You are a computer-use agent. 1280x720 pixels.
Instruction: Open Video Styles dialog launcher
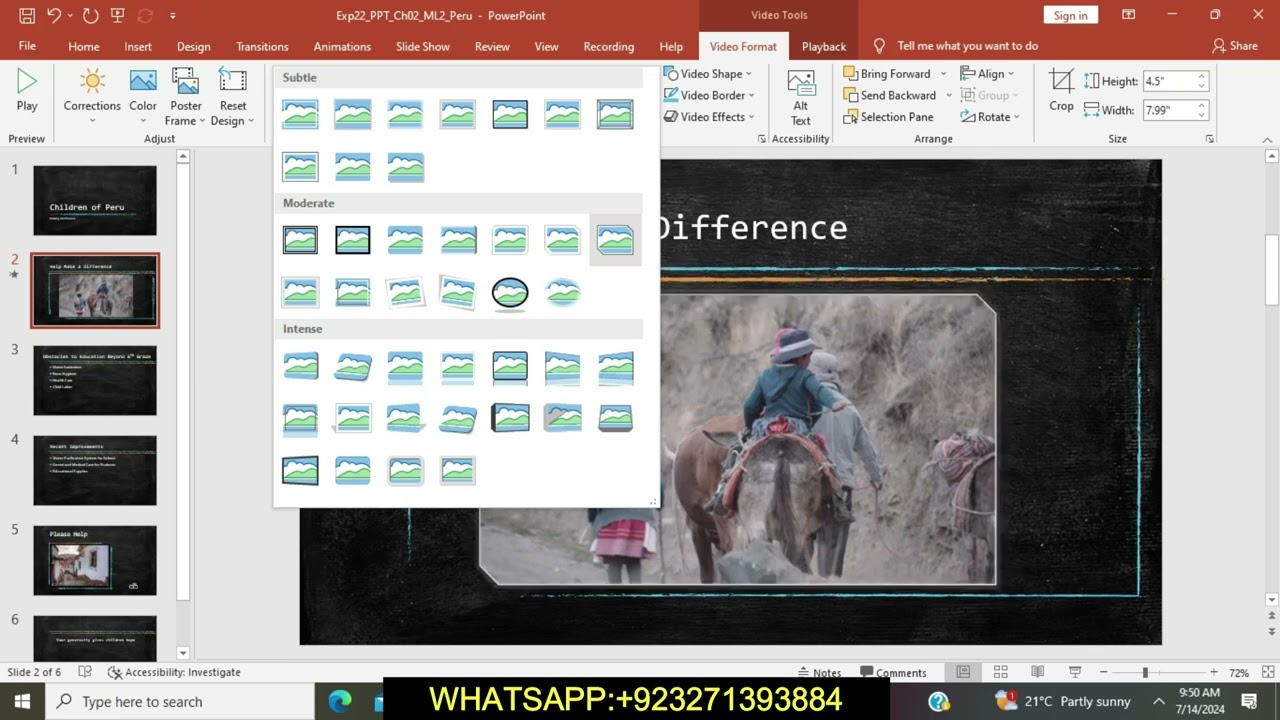click(x=762, y=139)
